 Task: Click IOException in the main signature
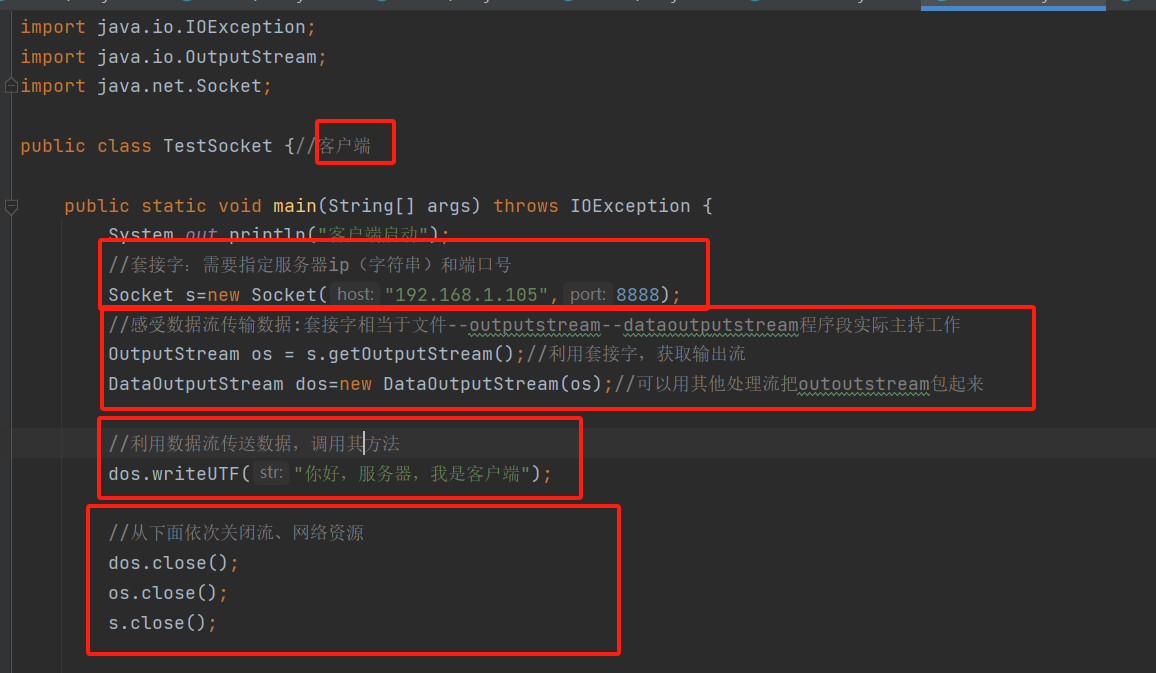[630, 206]
